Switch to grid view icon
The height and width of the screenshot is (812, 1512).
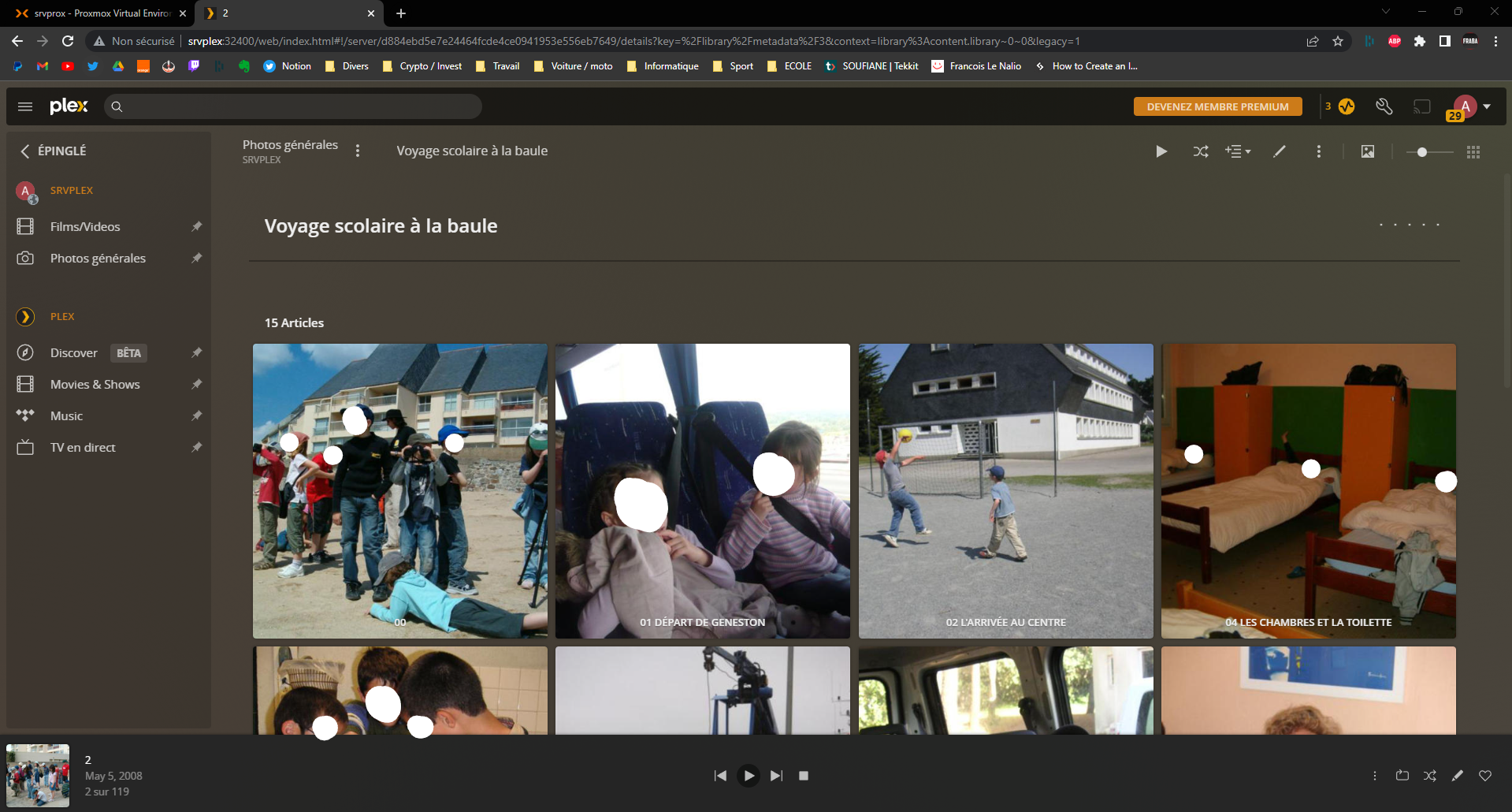pyautogui.click(x=1473, y=152)
